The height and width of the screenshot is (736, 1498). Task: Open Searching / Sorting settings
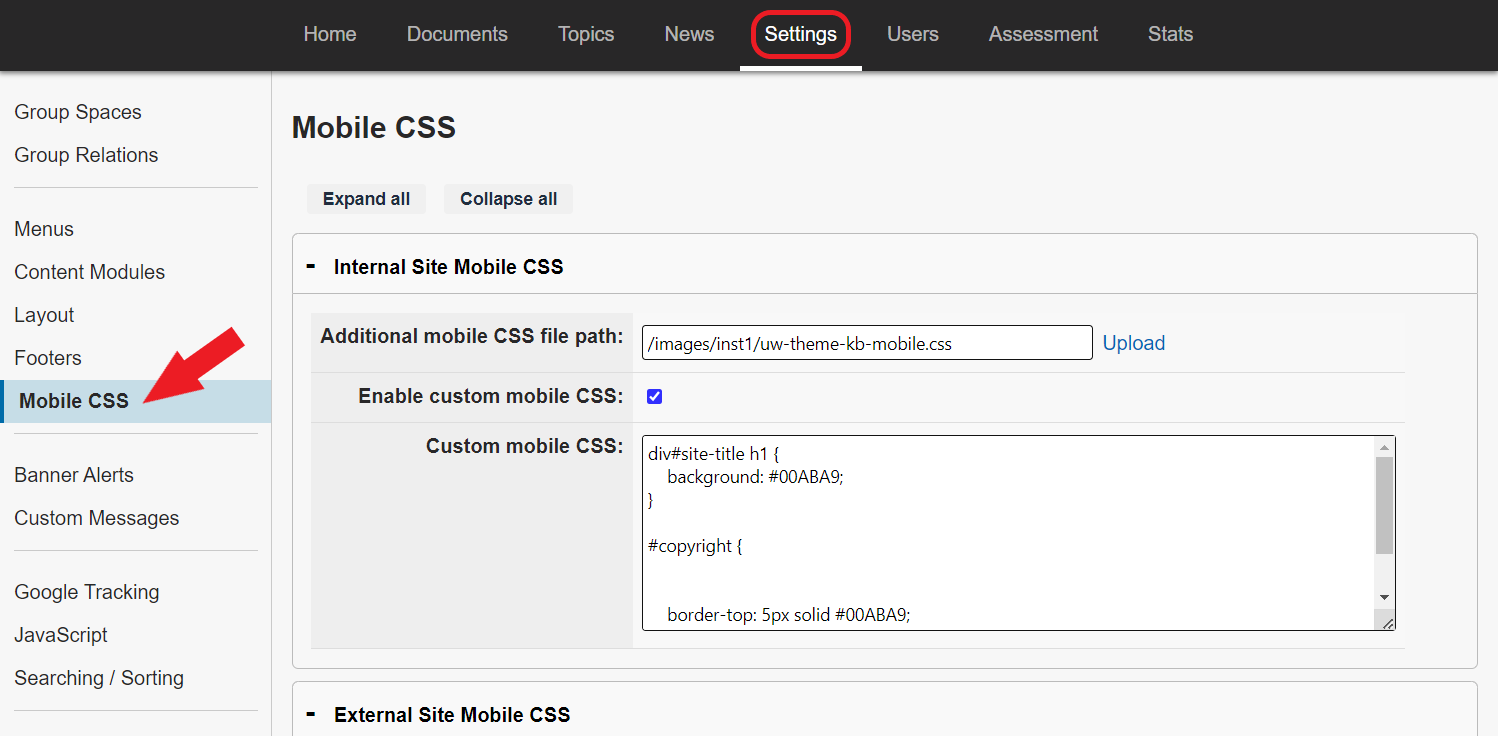coord(99,678)
